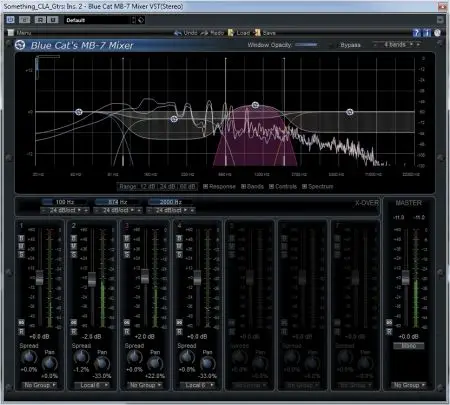This screenshot has height=405, width=450.
Task: Click the Load preset folder icon
Action: pyautogui.click(x=231, y=33)
